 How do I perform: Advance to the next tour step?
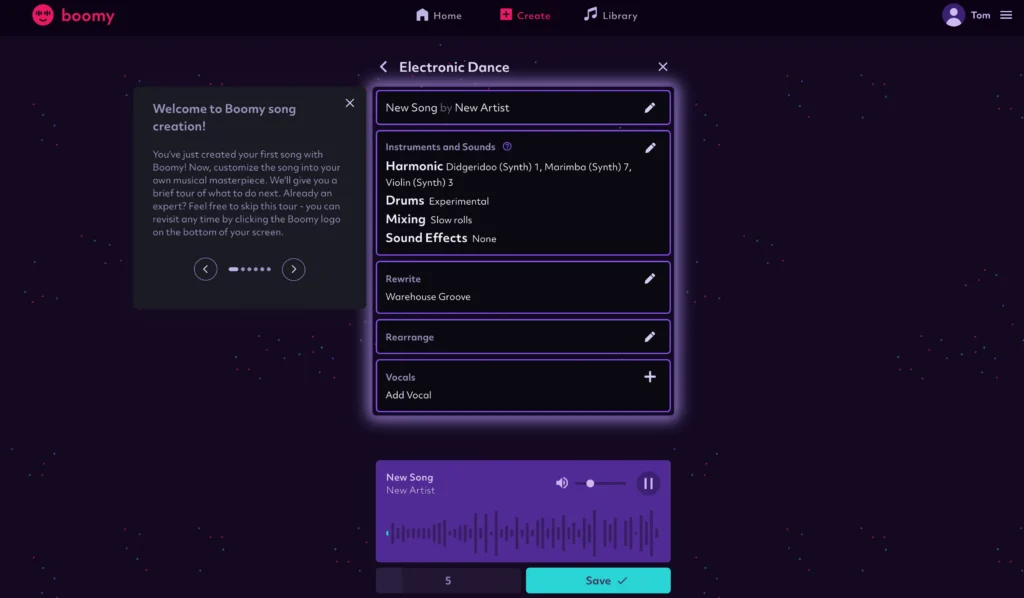point(293,269)
